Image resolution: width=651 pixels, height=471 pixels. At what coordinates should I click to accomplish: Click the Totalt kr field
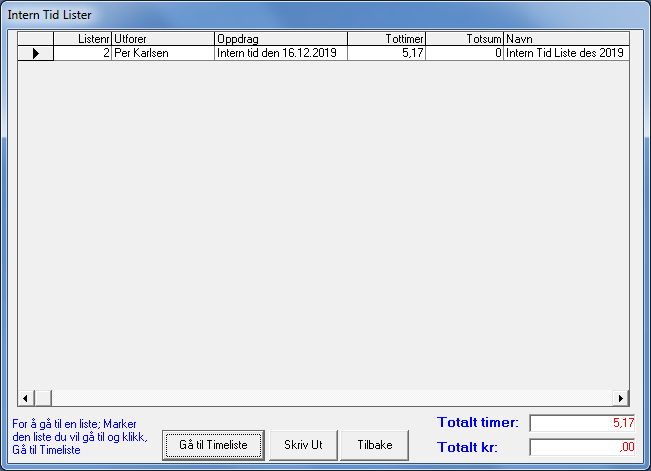[583, 447]
